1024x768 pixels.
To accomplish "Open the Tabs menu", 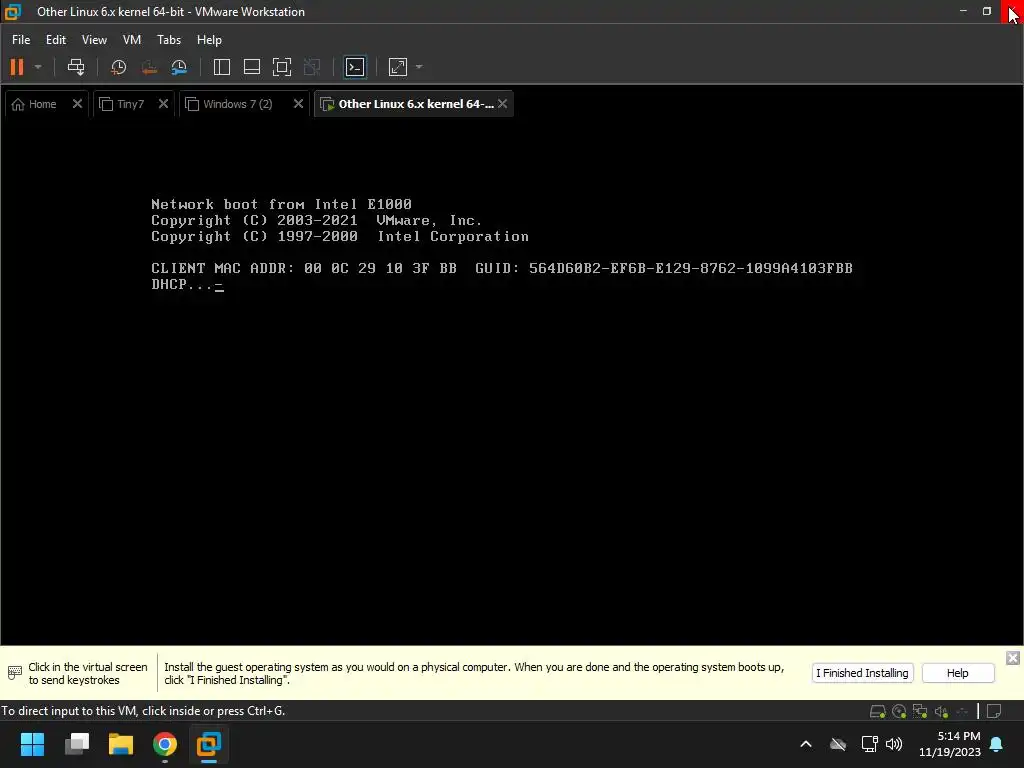I will [168, 40].
